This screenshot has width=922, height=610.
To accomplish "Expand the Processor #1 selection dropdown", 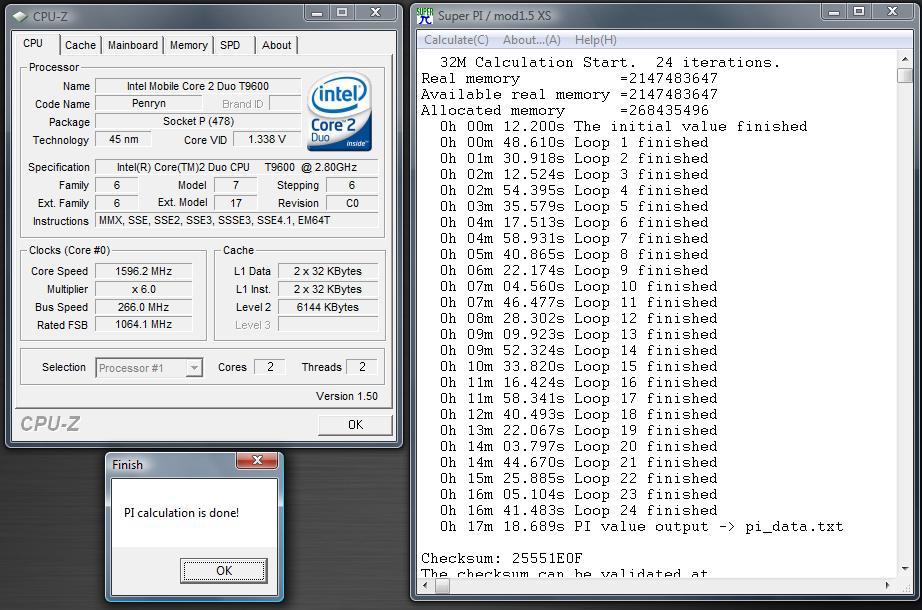I will tap(194, 368).
